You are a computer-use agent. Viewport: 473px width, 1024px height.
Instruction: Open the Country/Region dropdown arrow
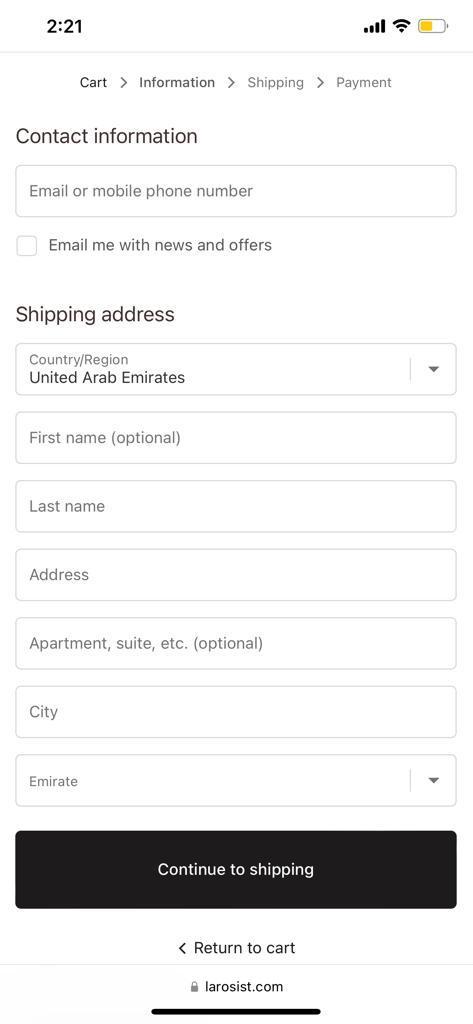click(x=433, y=369)
